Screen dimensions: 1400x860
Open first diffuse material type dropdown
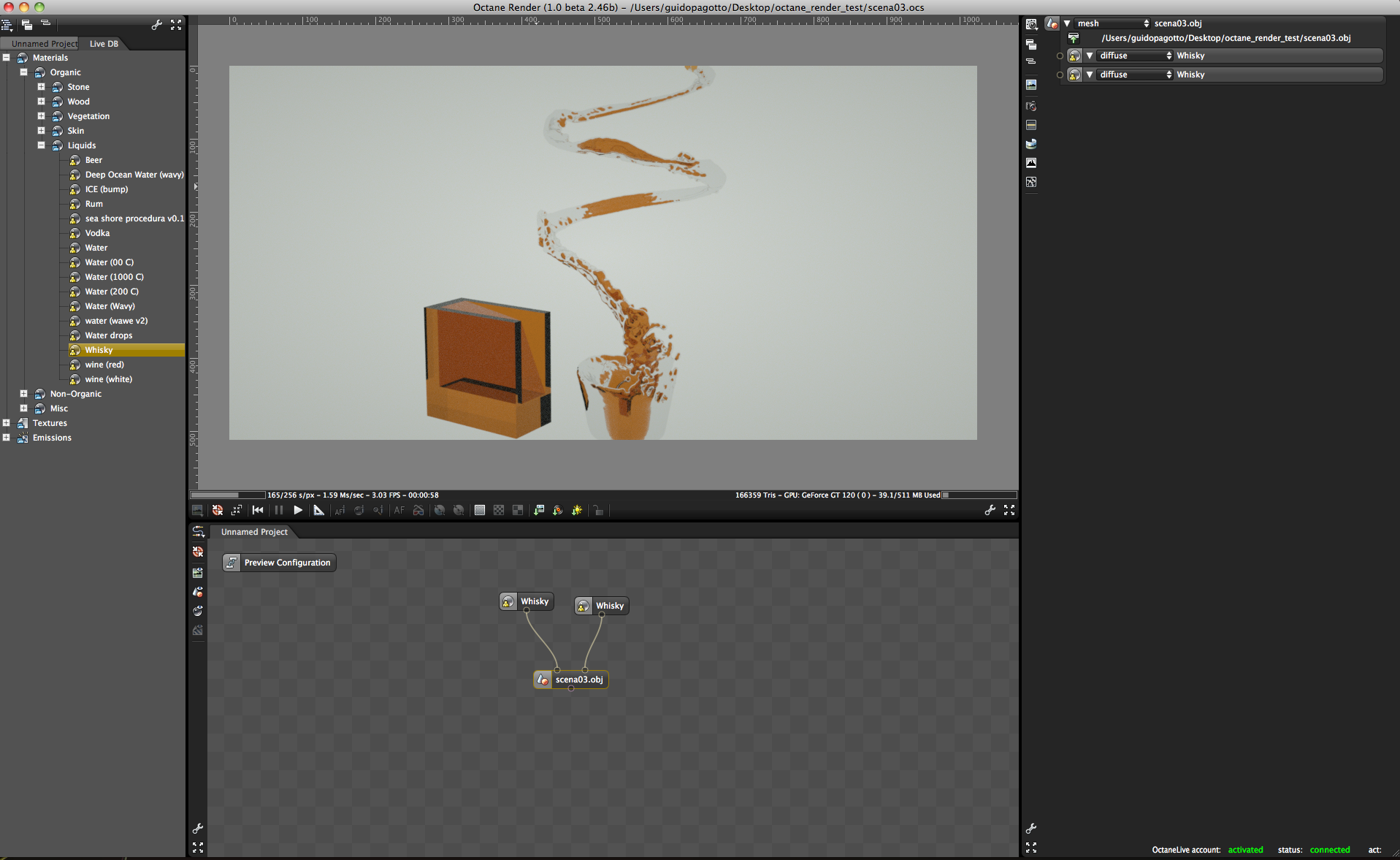pos(1135,56)
